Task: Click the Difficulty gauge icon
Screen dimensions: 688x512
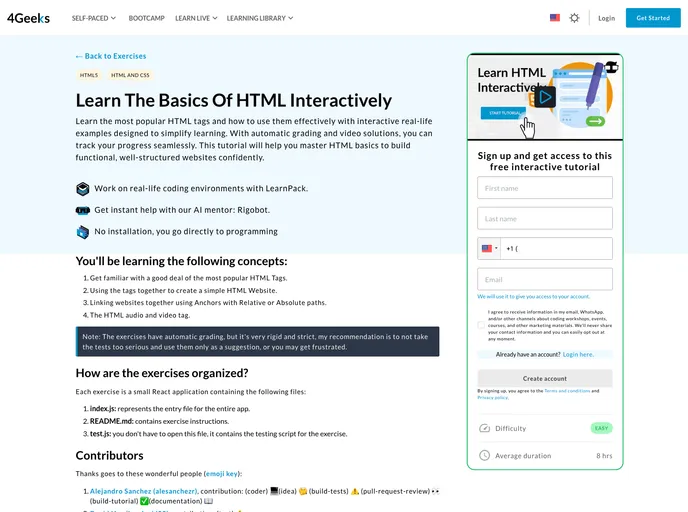Action: point(484,428)
